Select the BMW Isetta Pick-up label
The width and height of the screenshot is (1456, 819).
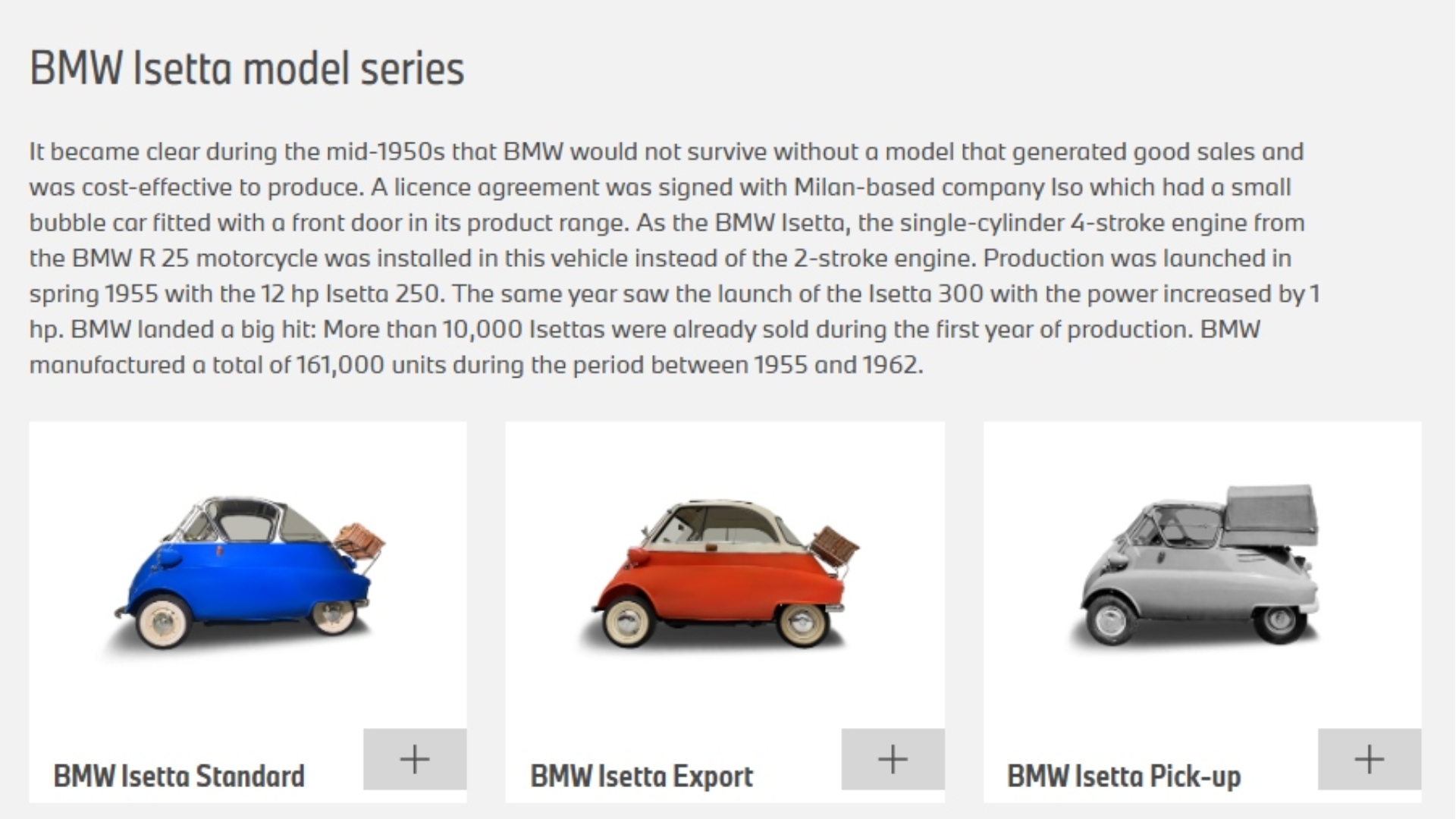pos(1123,776)
